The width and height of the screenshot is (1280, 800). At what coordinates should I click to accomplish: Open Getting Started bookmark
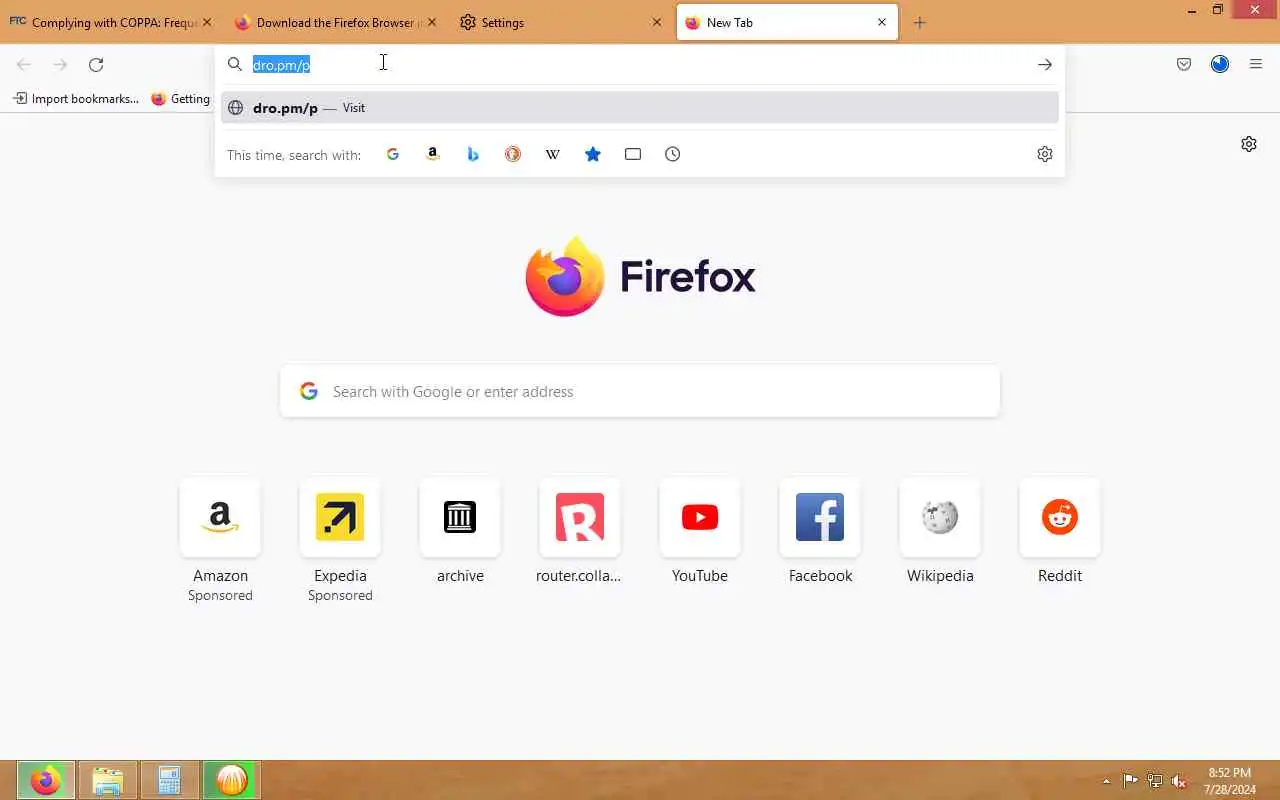pyautogui.click(x=181, y=99)
